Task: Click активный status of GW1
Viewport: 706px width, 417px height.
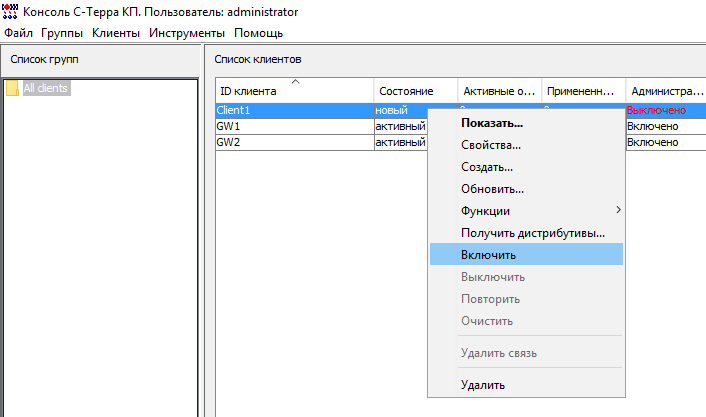Action: tap(400, 127)
